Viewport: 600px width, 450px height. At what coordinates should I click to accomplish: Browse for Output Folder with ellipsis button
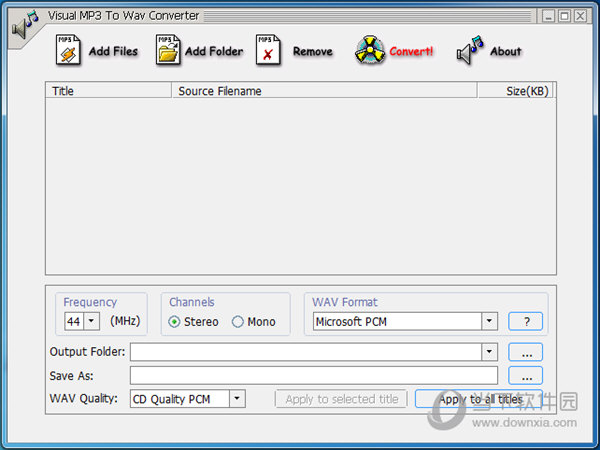pos(526,352)
